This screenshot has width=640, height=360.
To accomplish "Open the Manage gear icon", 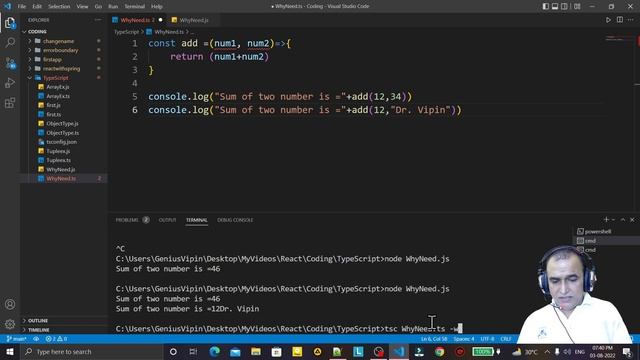I will pyautogui.click(x=10, y=324).
